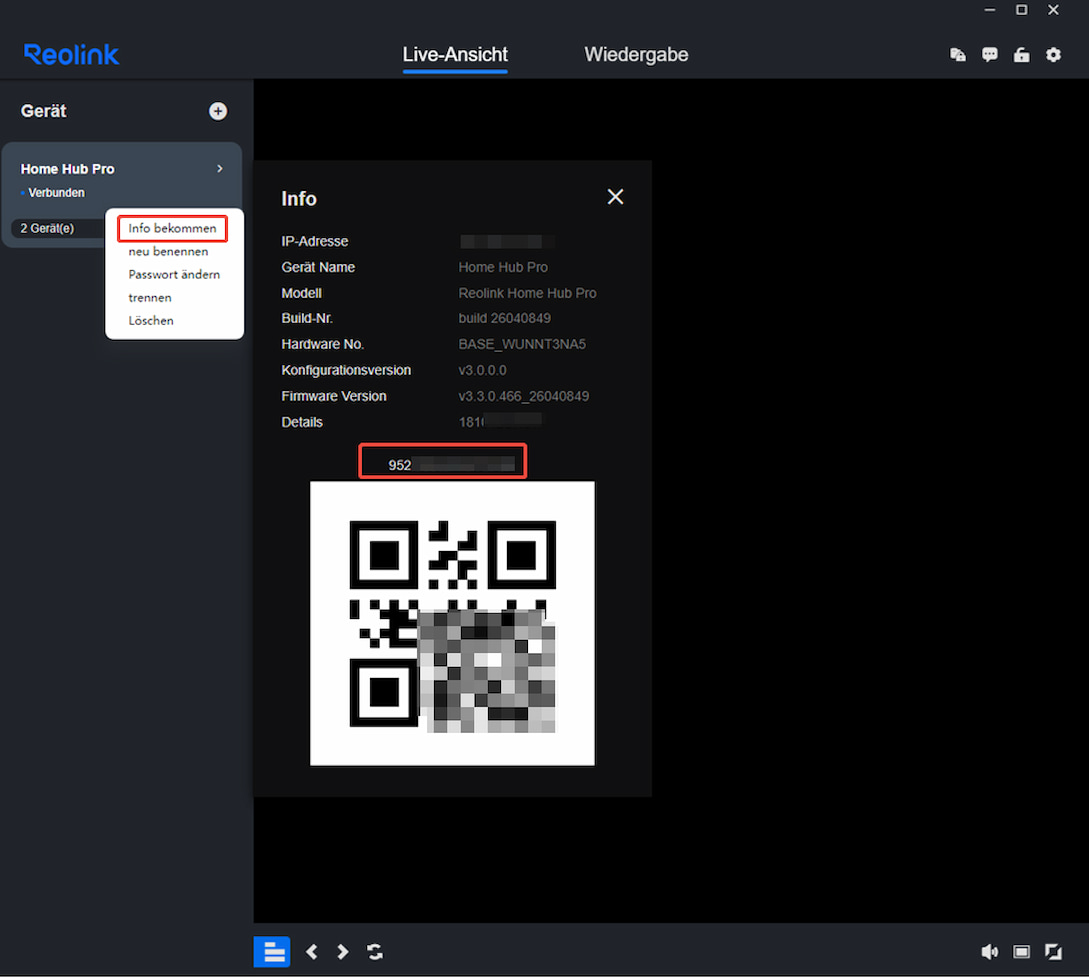1089x978 pixels.
Task: Go to the previous camera page
Action: point(312,952)
